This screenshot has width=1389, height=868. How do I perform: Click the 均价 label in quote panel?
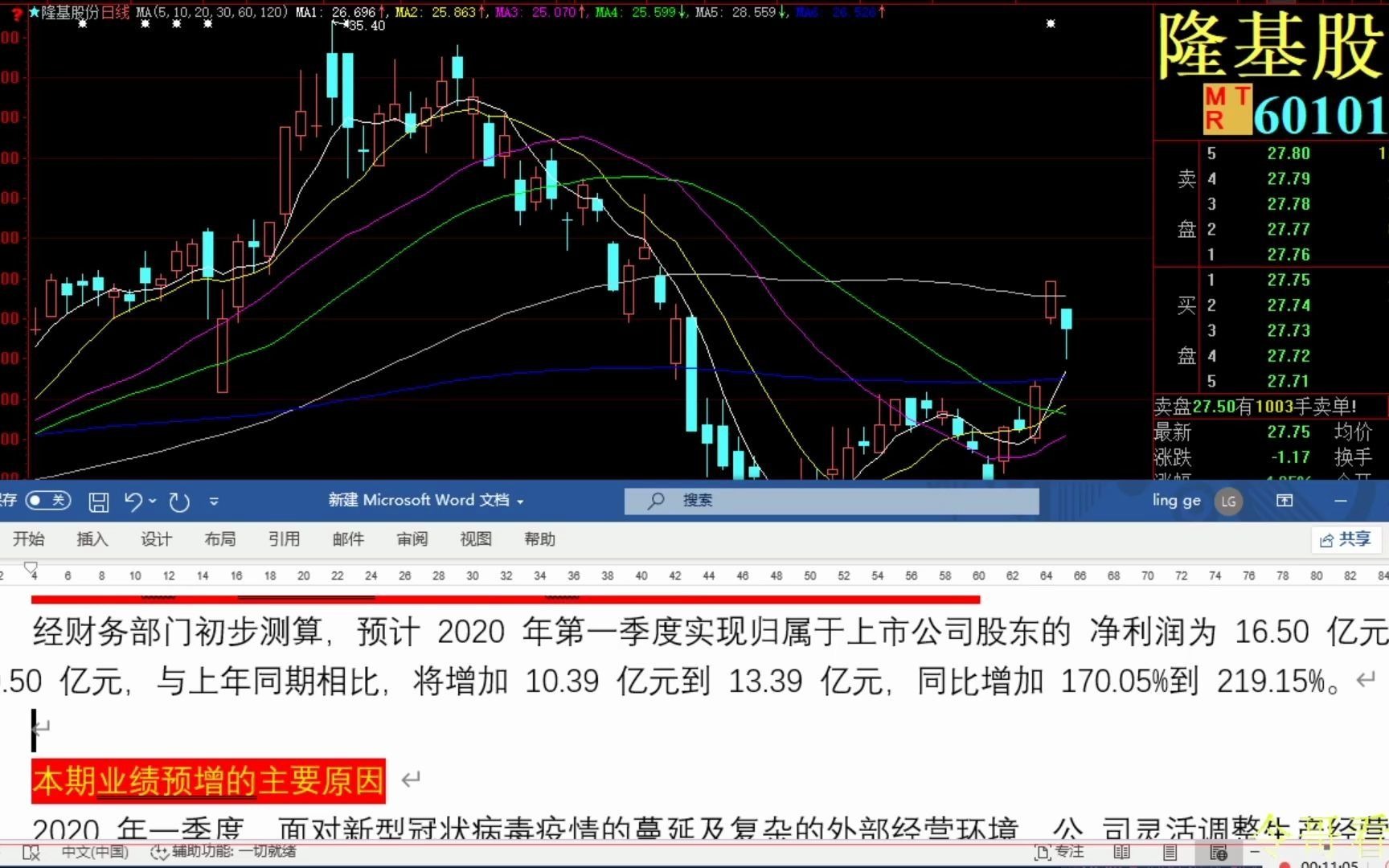pyautogui.click(x=1353, y=432)
